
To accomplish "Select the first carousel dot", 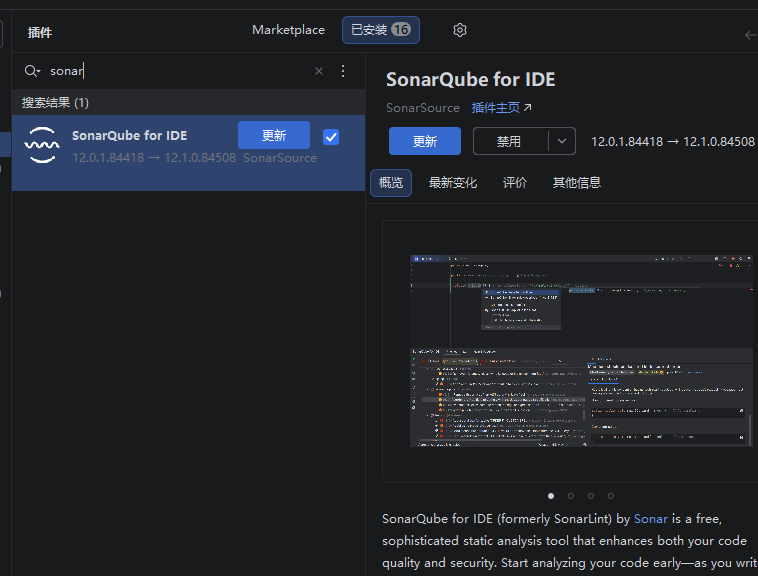I will click(x=551, y=496).
